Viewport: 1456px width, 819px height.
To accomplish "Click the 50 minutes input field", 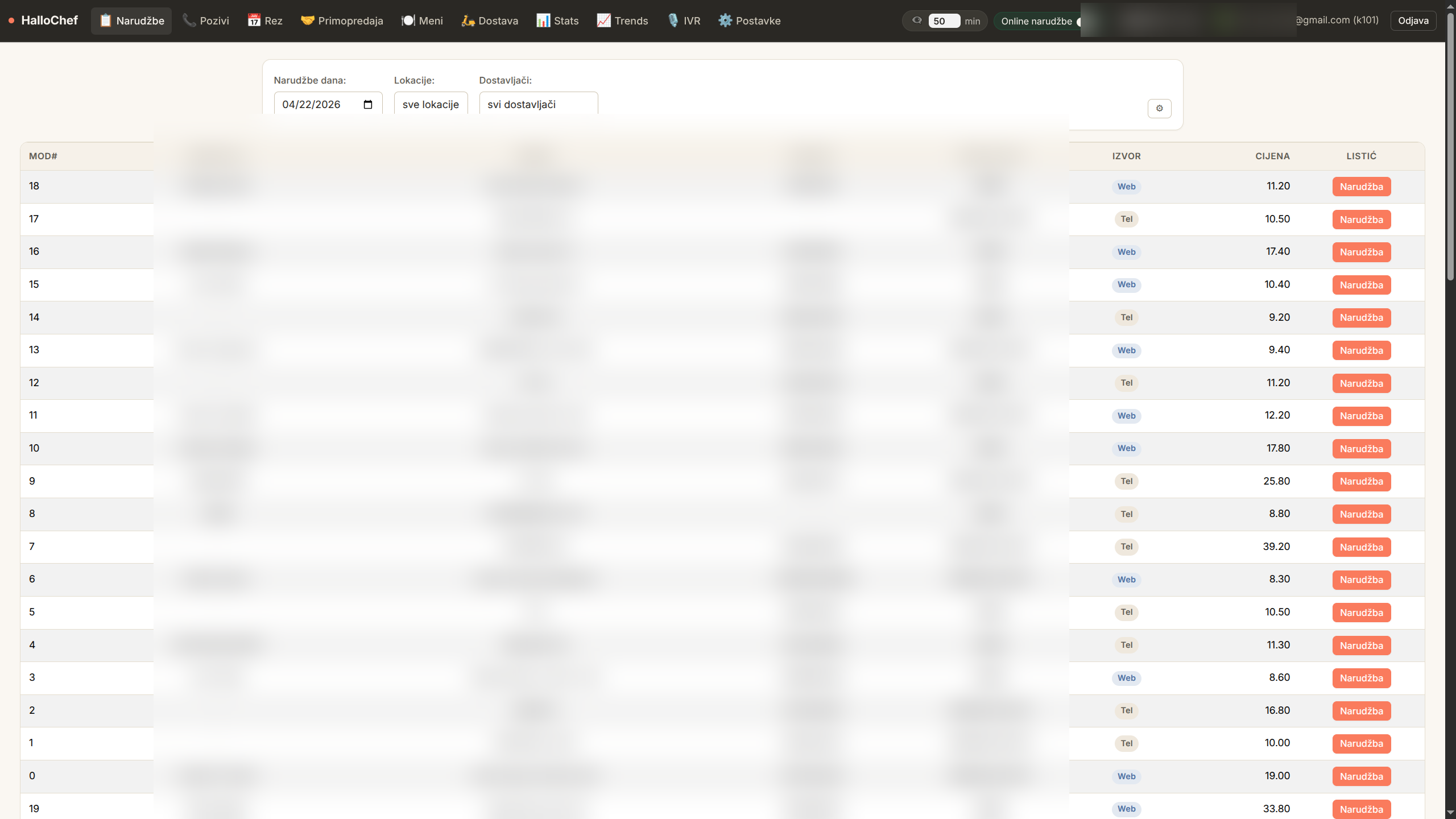I will (944, 21).
